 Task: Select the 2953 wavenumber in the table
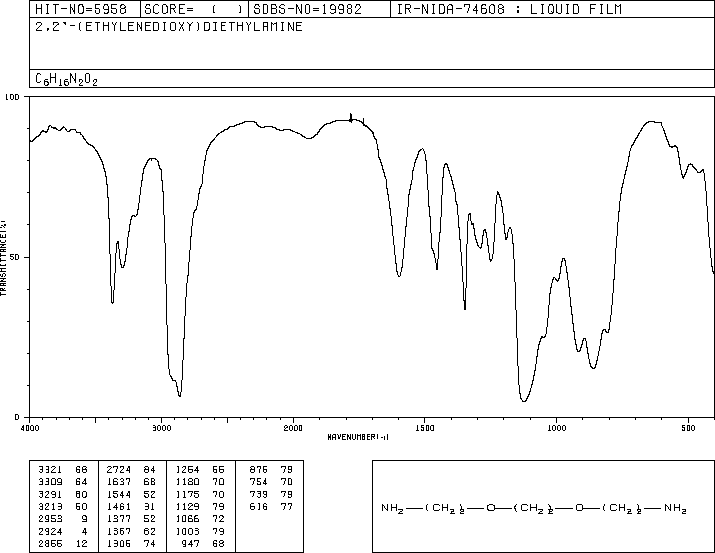[50, 519]
